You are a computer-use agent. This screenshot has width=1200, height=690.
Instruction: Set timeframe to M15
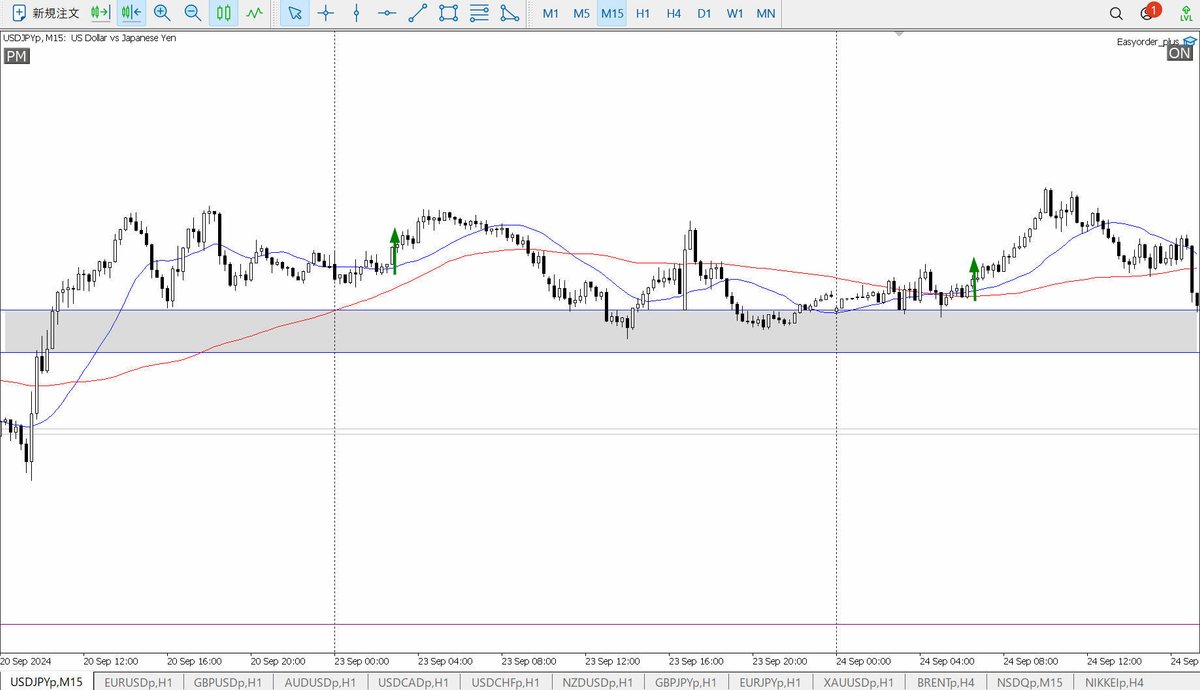[x=612, y=14]
